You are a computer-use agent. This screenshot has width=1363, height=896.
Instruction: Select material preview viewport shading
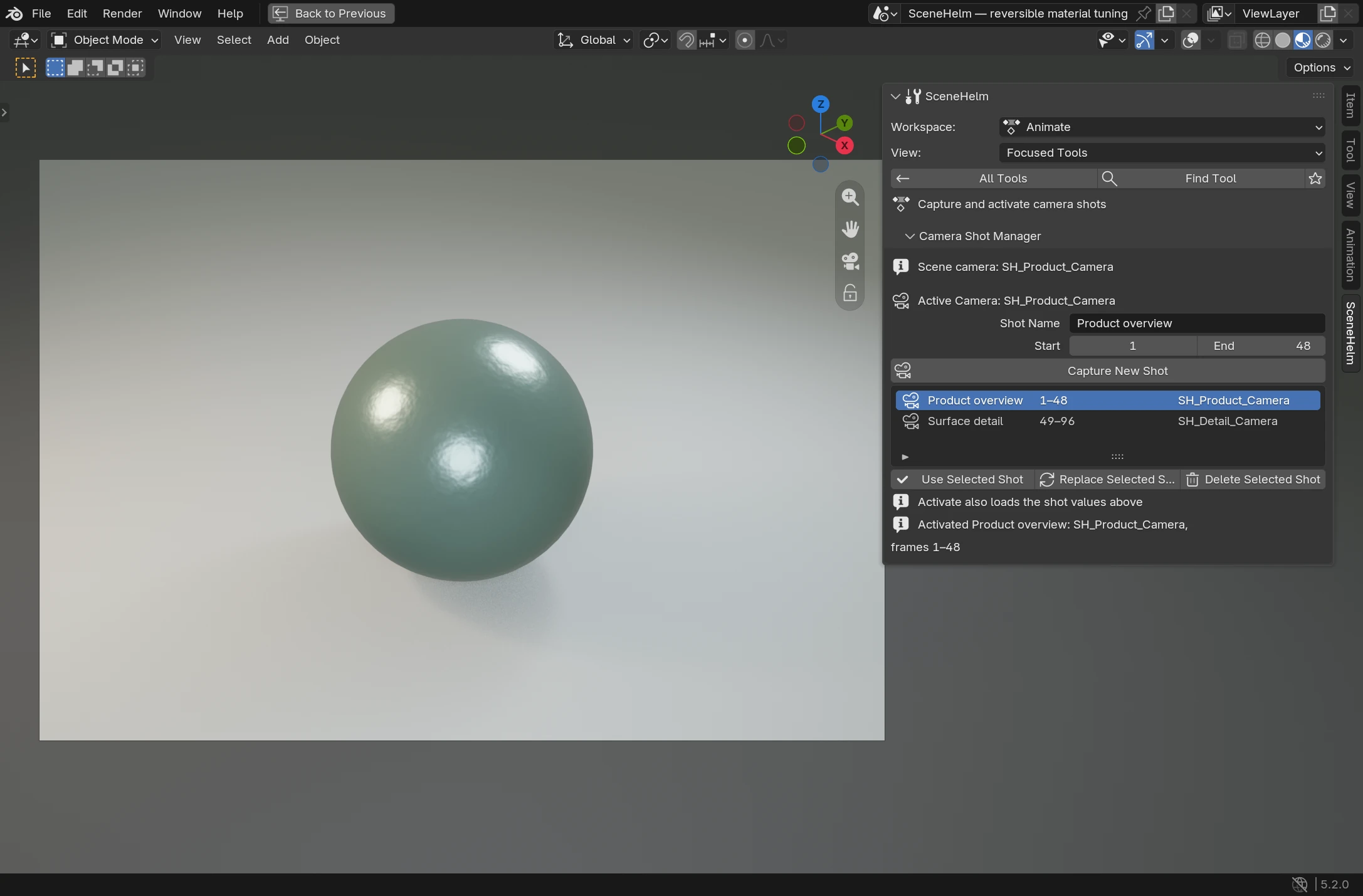tap(1303, 40)
